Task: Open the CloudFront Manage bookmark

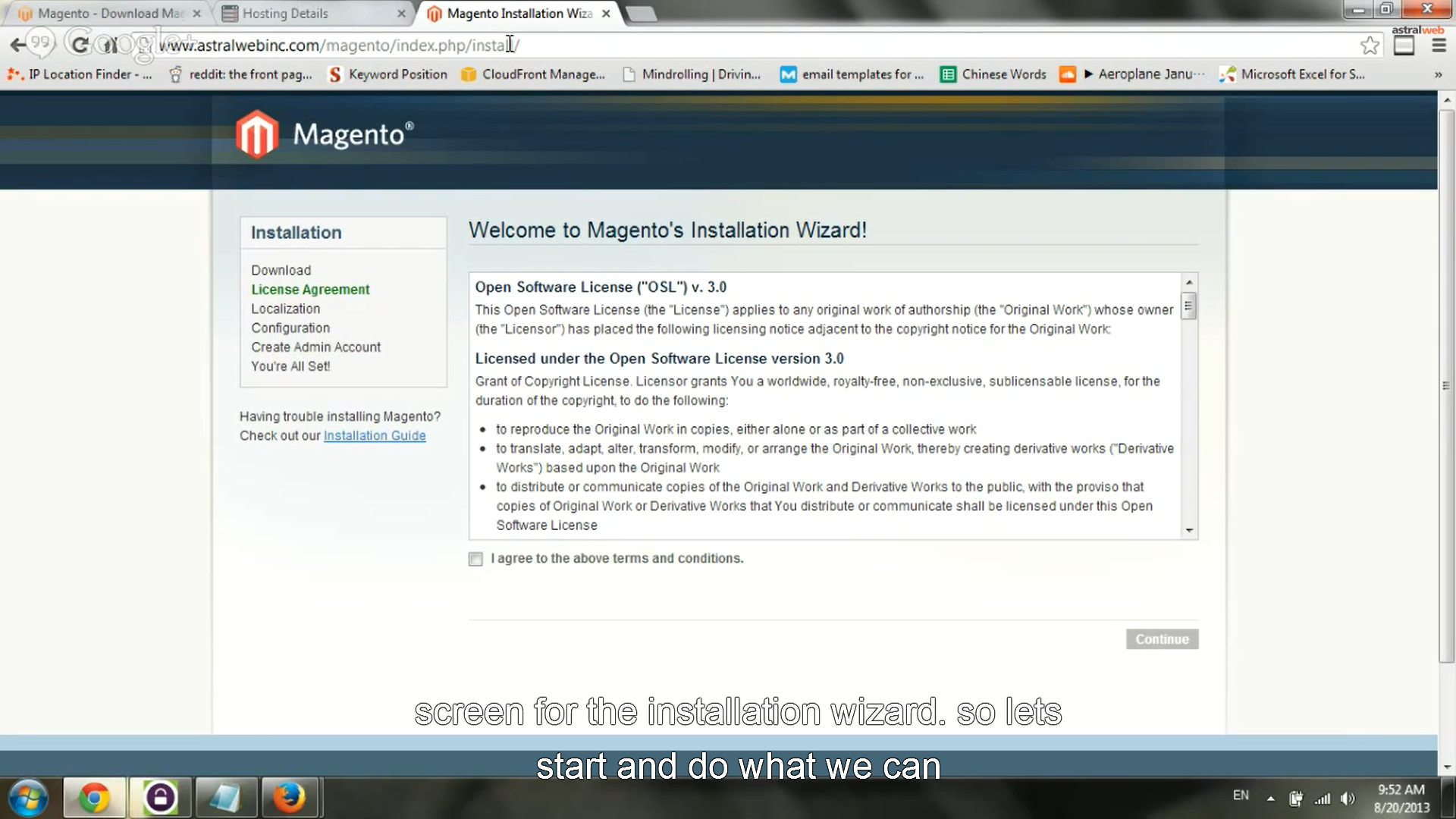Action: pos(533,74)
